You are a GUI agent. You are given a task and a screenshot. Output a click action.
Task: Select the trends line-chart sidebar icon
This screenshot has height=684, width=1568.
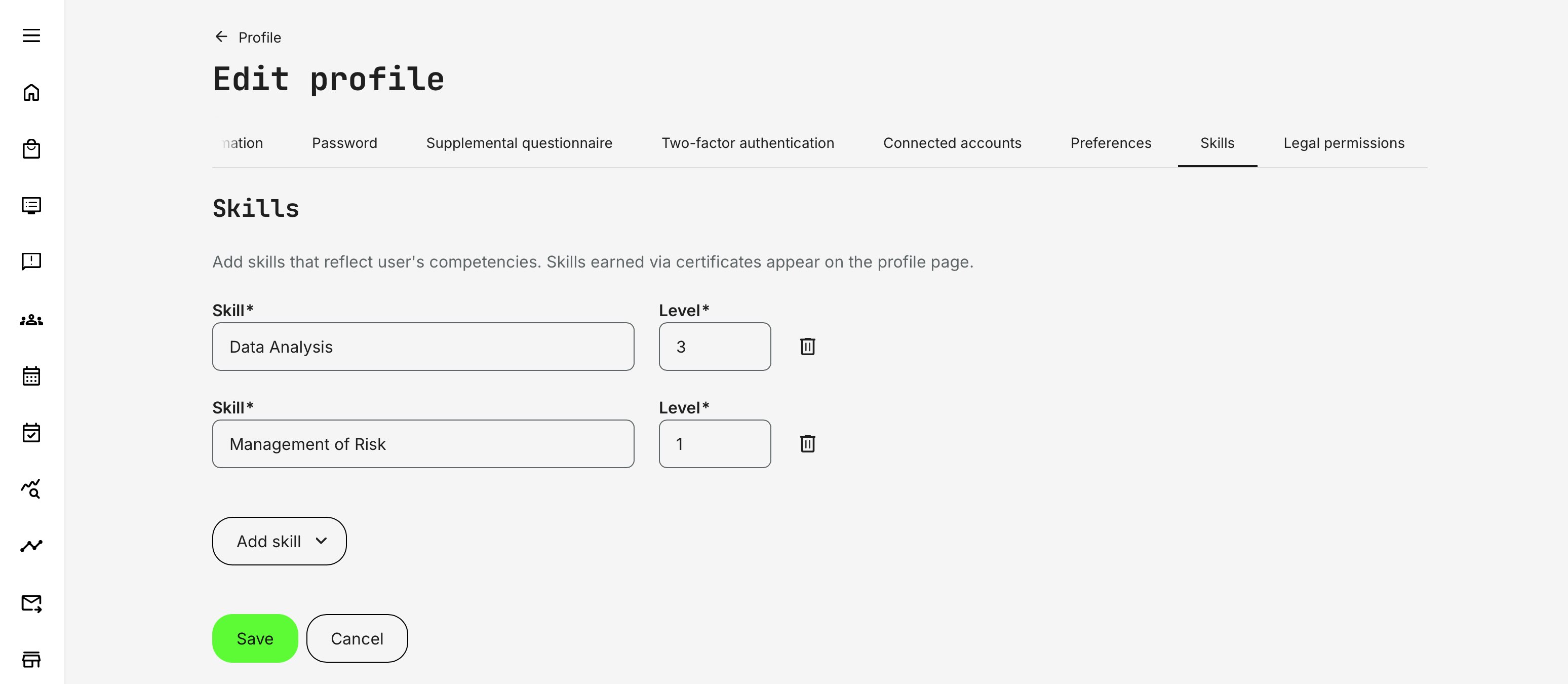point(30,546)
